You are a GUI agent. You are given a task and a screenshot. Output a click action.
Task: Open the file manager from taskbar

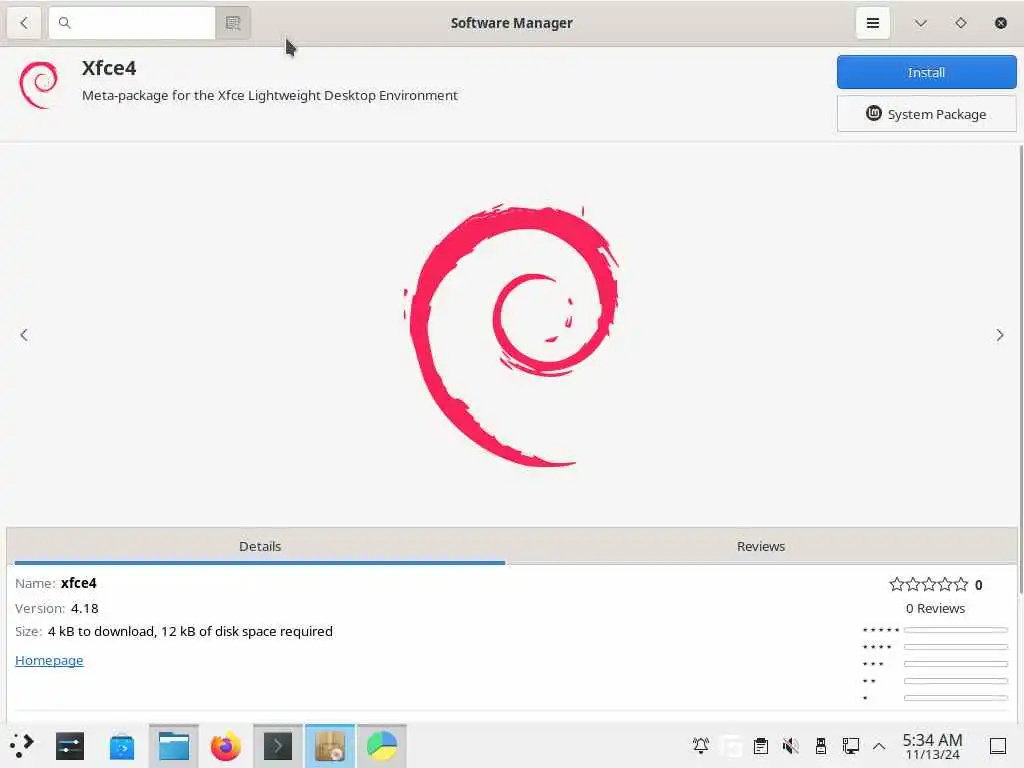pos(174,746)
